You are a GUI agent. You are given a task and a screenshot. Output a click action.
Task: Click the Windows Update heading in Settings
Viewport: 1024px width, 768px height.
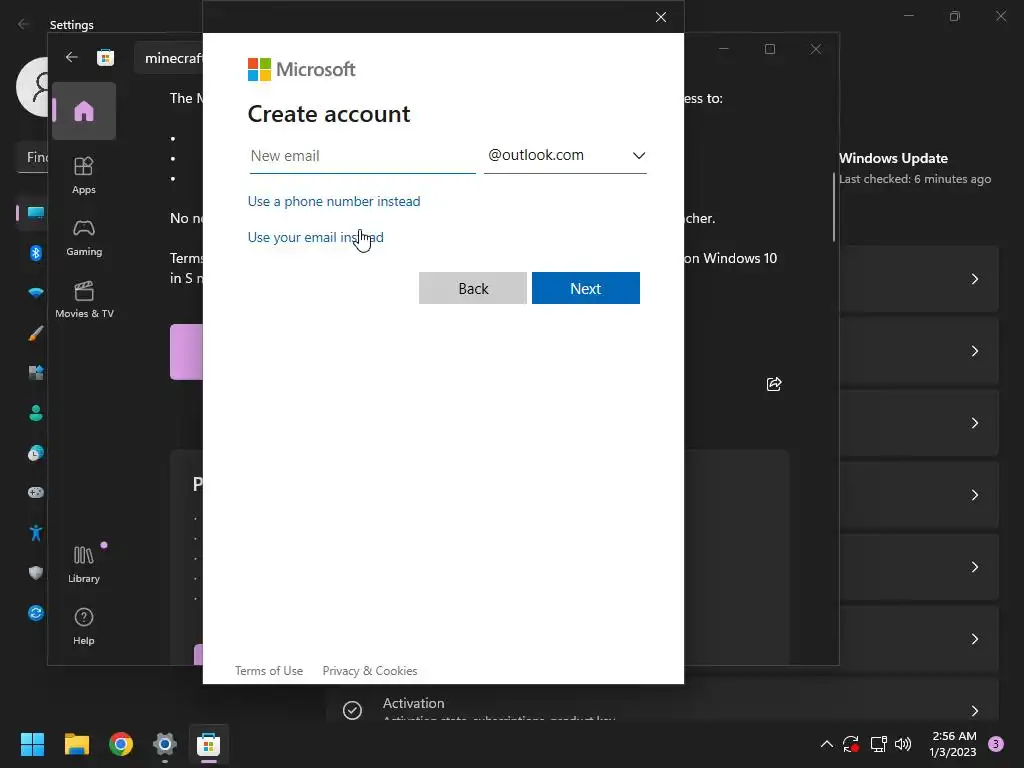893,158
